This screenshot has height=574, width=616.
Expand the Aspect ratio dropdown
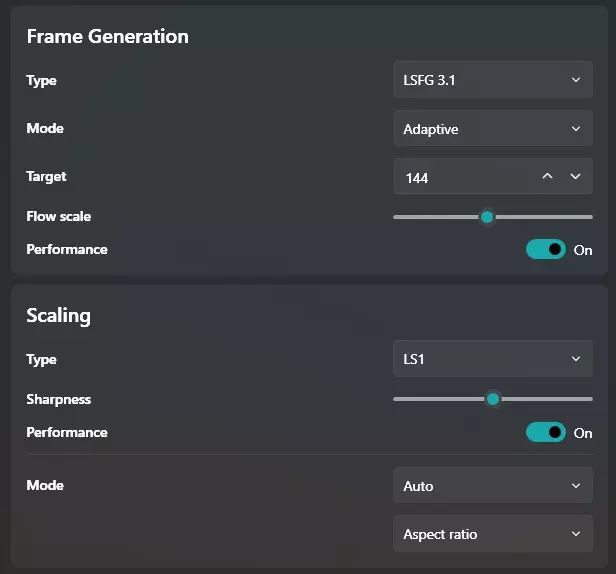pyautogui.click(x=492, y=534)
